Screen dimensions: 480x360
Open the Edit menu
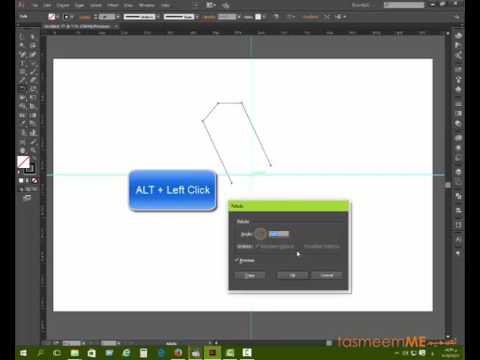[x=47, y=5]
